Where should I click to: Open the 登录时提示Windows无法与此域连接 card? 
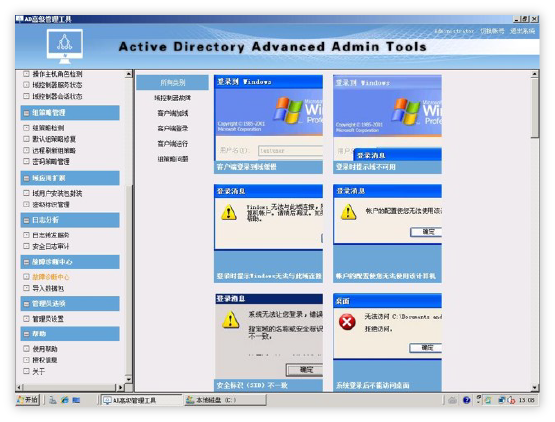268,233
